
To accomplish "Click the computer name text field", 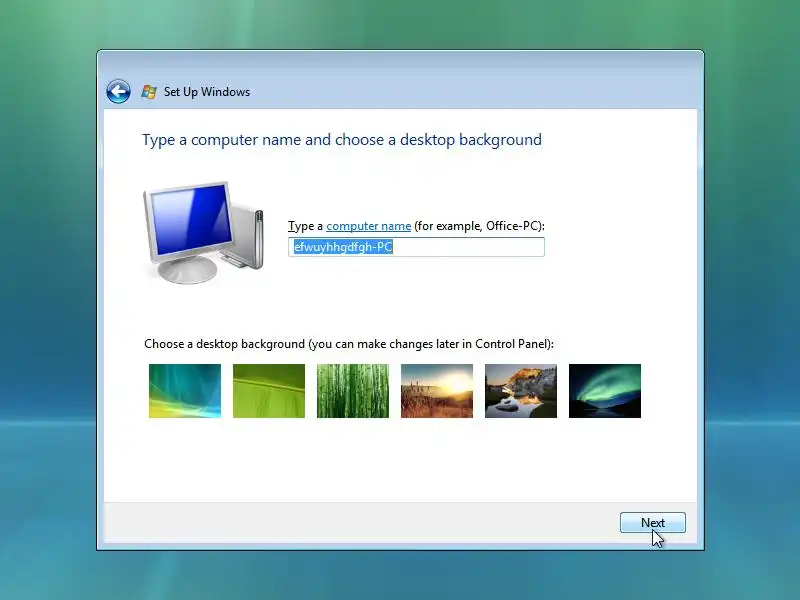I will point(416,247).
